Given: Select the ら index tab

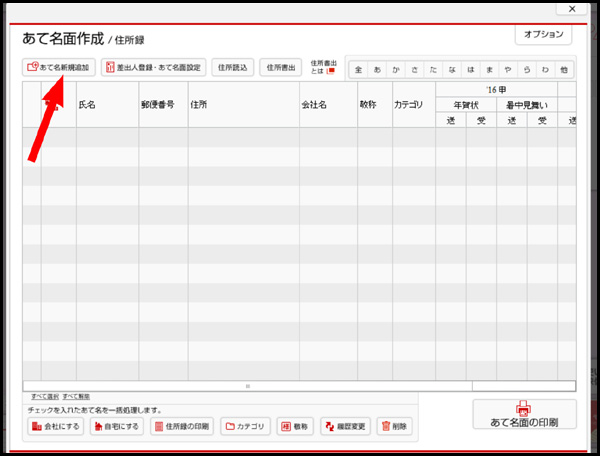Looking at the screenshot, I should click(x=527, y=70).
